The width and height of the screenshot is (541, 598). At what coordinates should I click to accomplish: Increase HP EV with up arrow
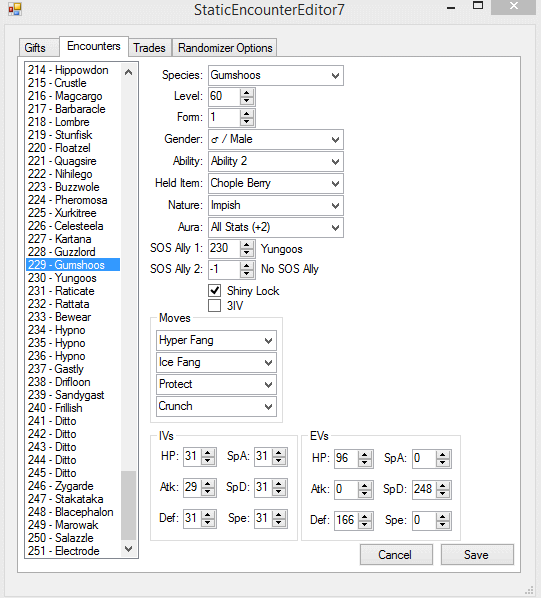click(365, 455)
